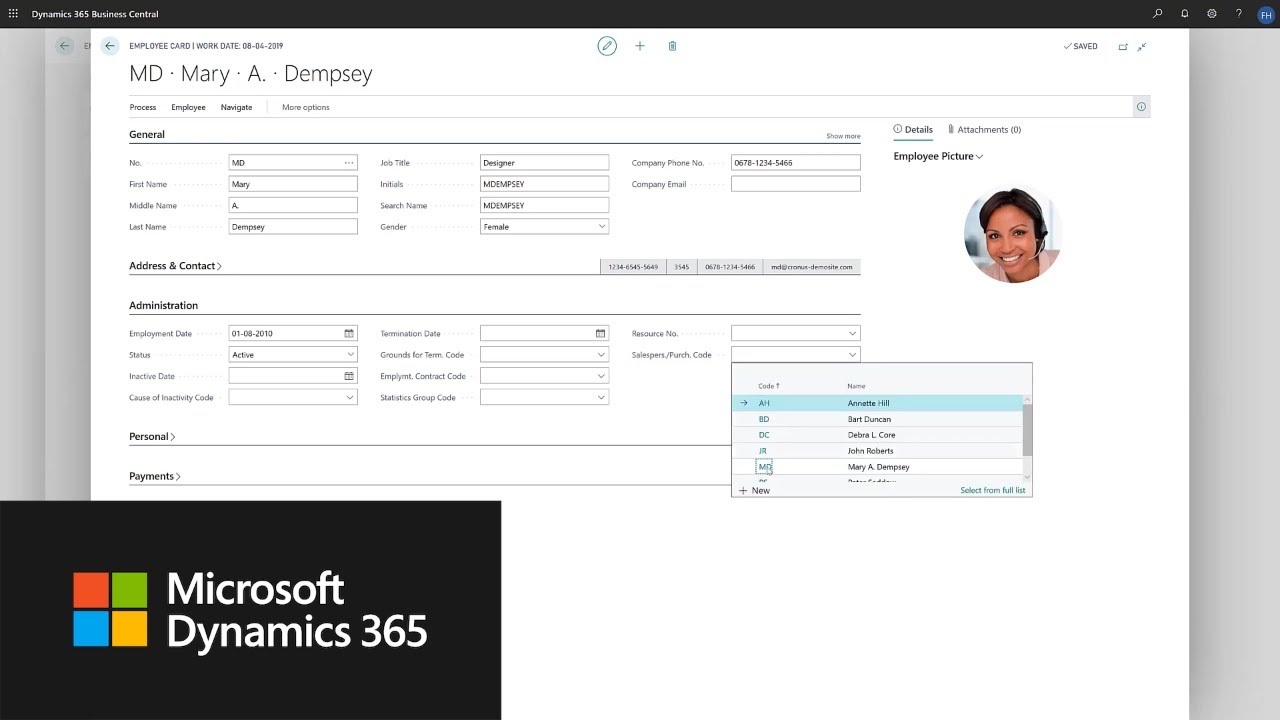Select the BD code in lookup
Screen dimensions: 1280x720
coord(764,419)
